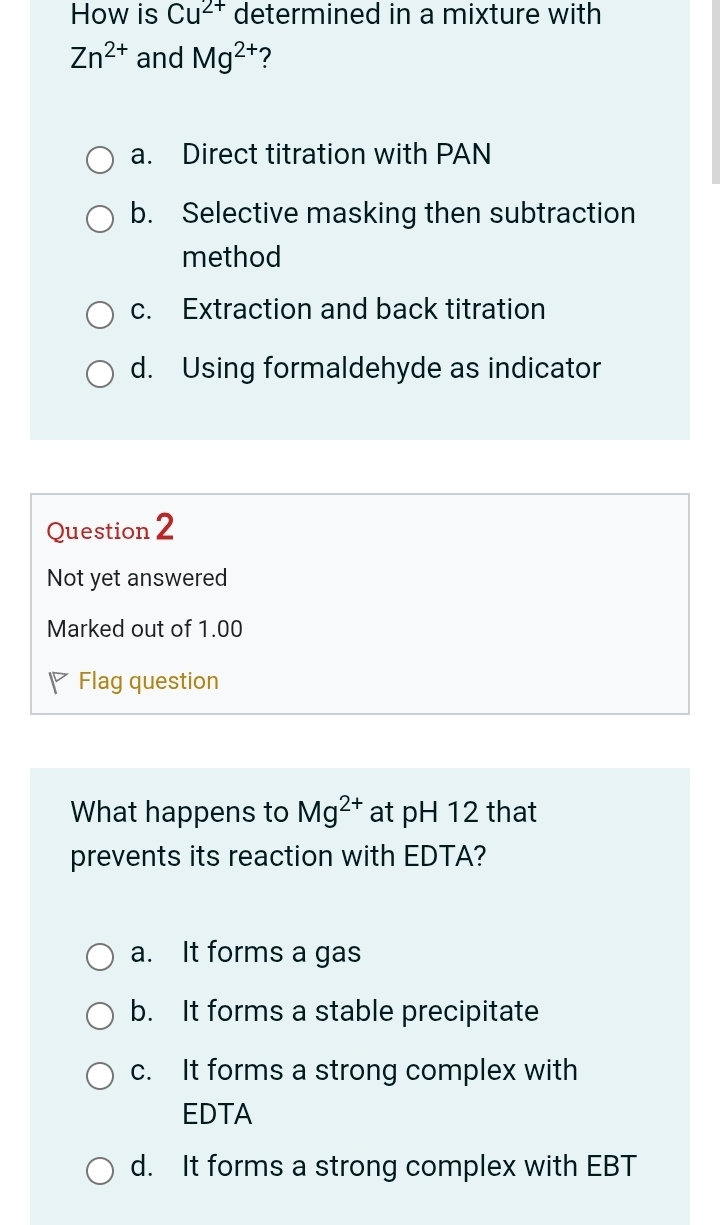The image size is (720, 1225).
Task: Pick radio button for strong complex with EDTA
Action: pyautogui.click(x=99, y=1074)
